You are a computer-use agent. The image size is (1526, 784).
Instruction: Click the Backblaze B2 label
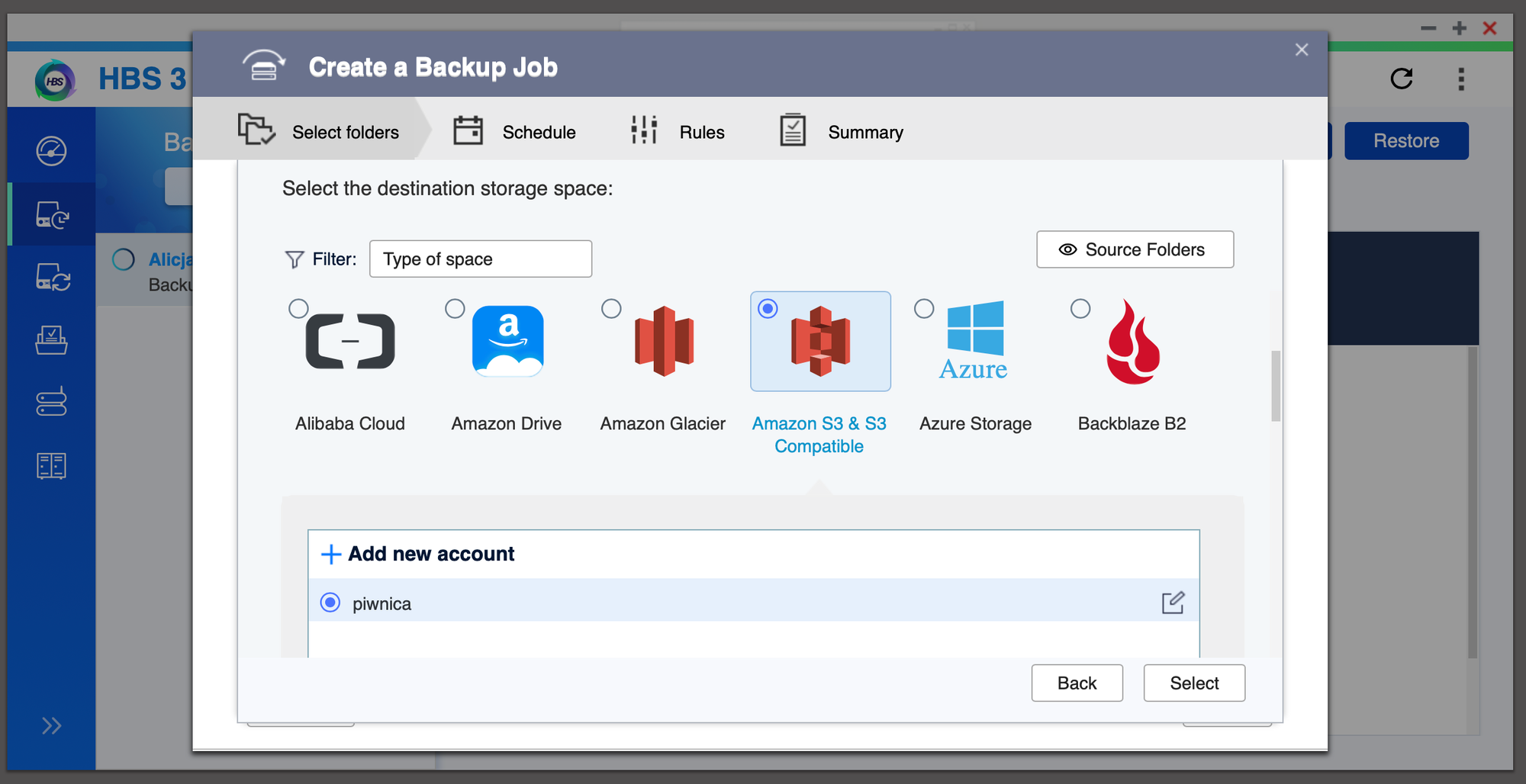[1132, 423]
